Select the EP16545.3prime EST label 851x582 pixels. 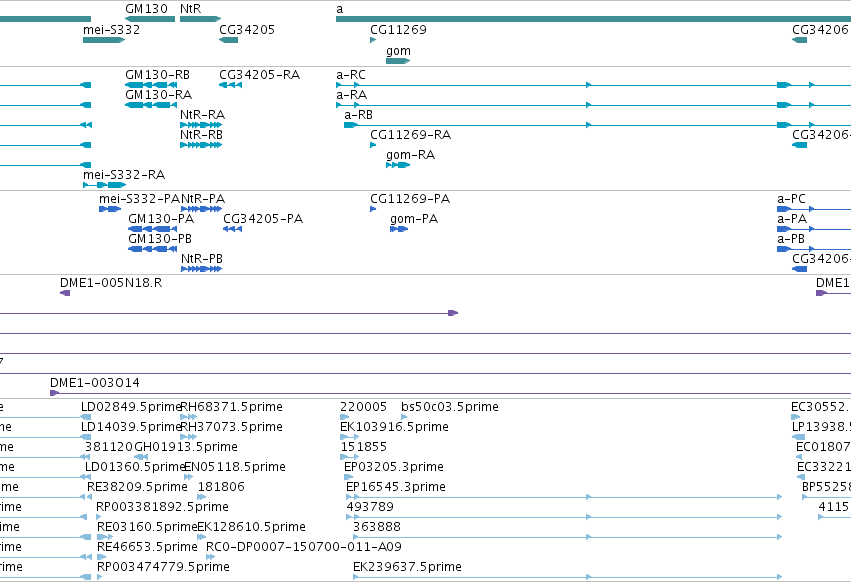(396, 487)
